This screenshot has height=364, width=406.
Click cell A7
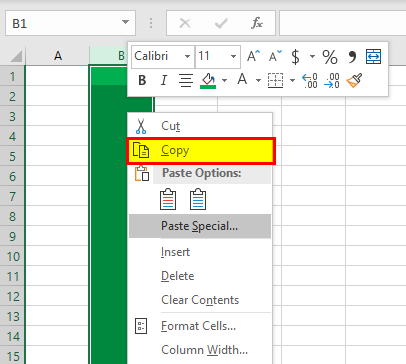(x=57, y=196)
